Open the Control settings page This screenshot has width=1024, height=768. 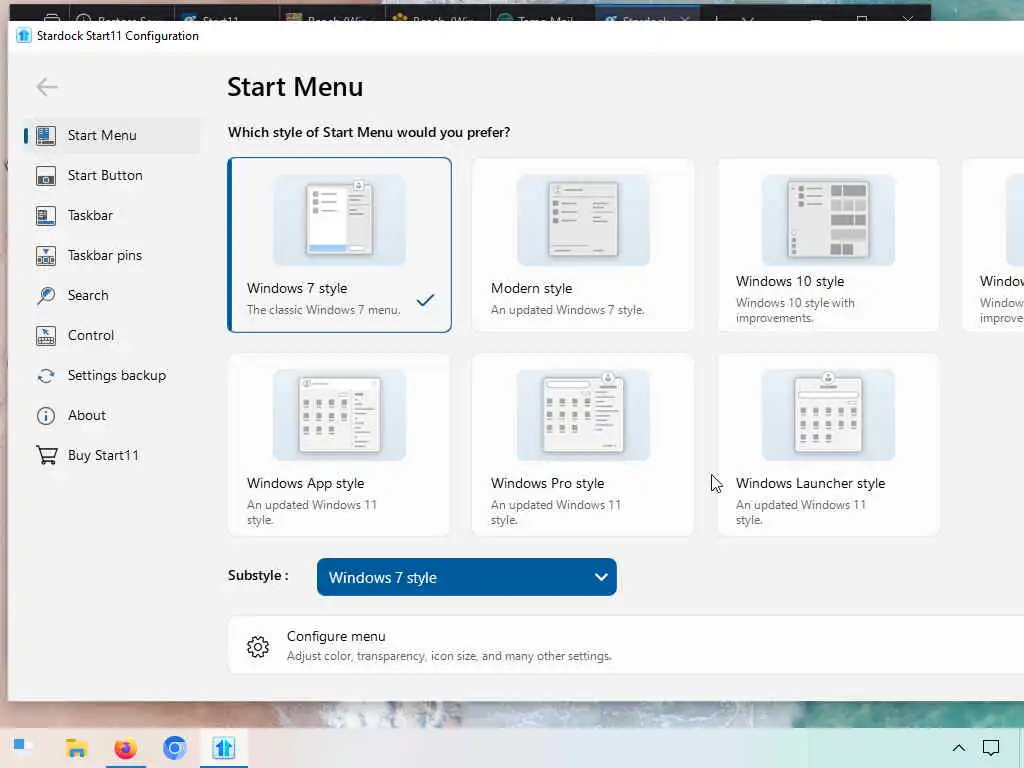click(112, 336)
